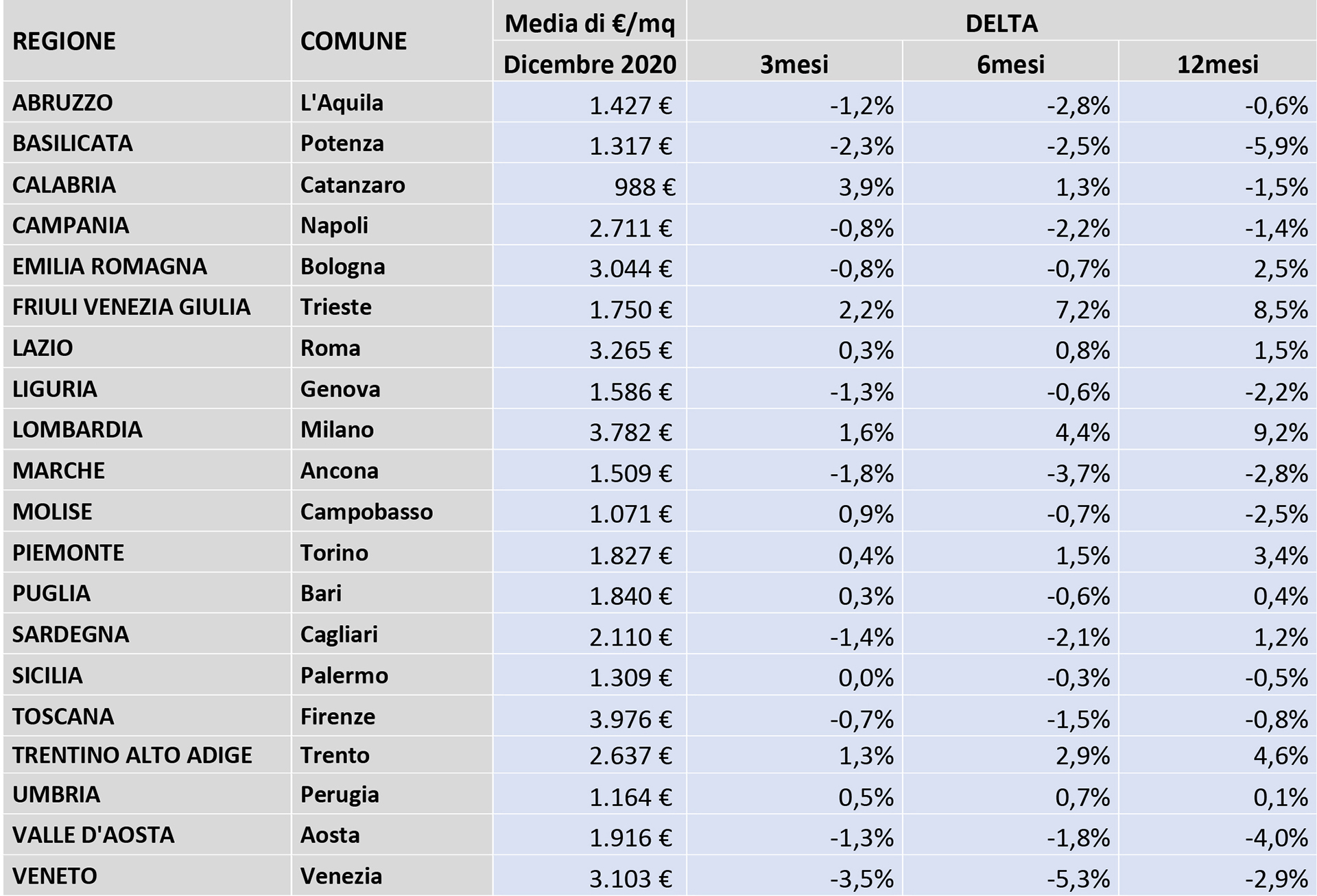The height and width of the screenshot is (896, 1317).
Task: Click the COMUNE column header
Action: click(x=353, y=41)
